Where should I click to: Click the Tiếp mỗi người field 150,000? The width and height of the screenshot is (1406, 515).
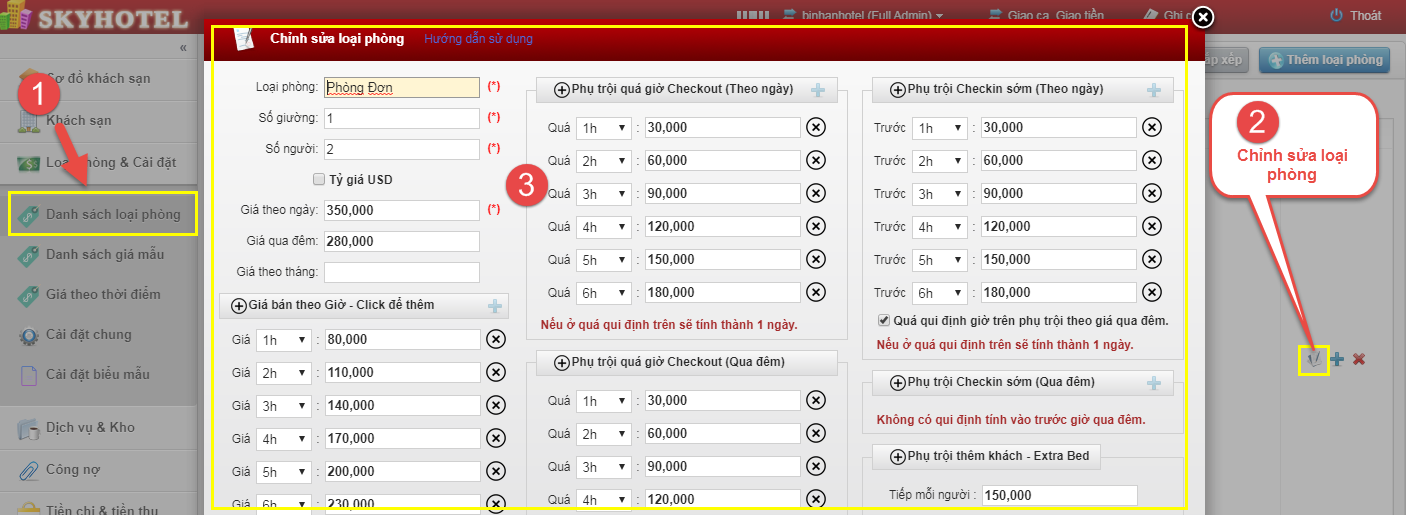(1060, 495)
